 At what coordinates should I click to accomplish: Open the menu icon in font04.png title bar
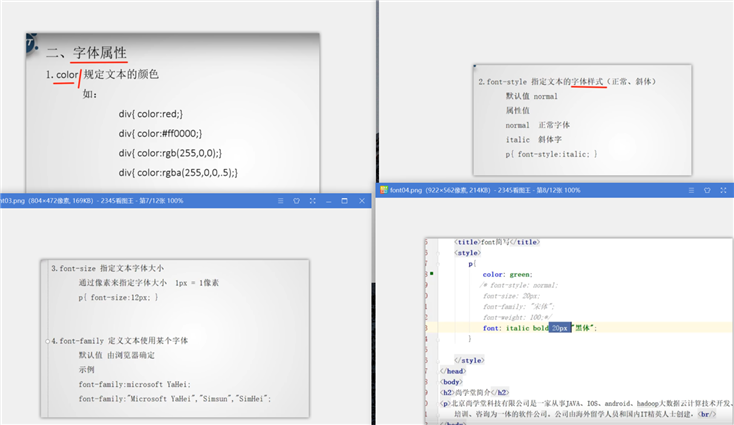(x=691, y=191)
